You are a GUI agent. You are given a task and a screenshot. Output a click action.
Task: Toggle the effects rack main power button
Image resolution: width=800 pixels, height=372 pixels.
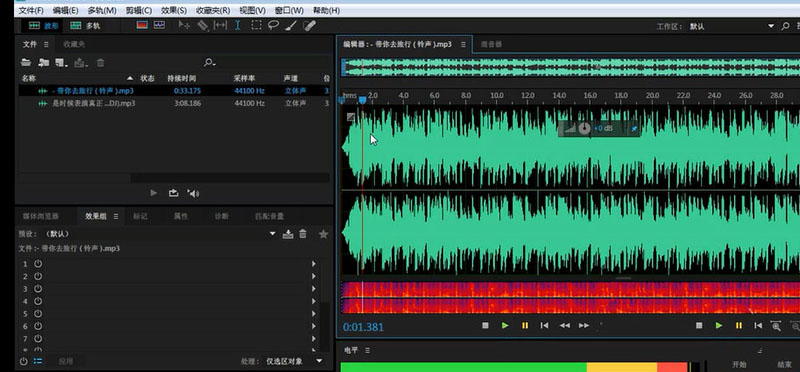[23, 361]
